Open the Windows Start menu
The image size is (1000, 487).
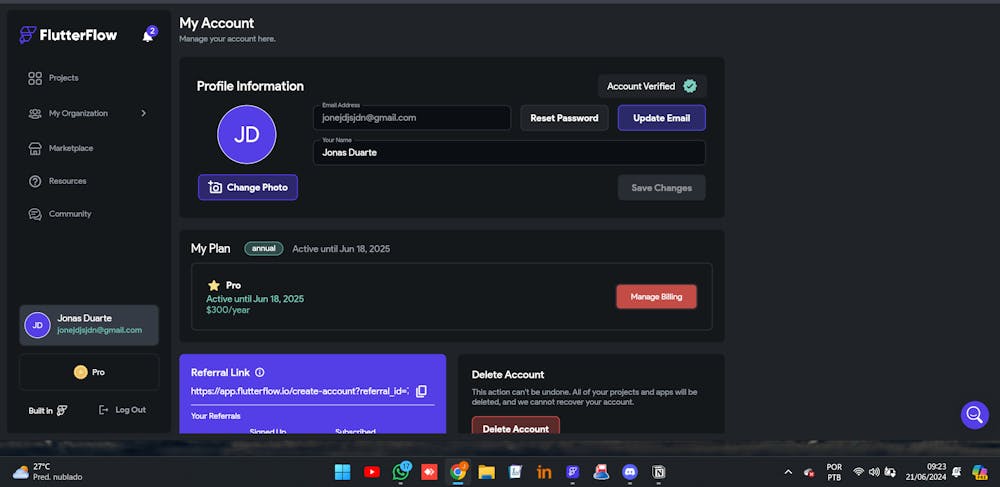coord(342,472)
